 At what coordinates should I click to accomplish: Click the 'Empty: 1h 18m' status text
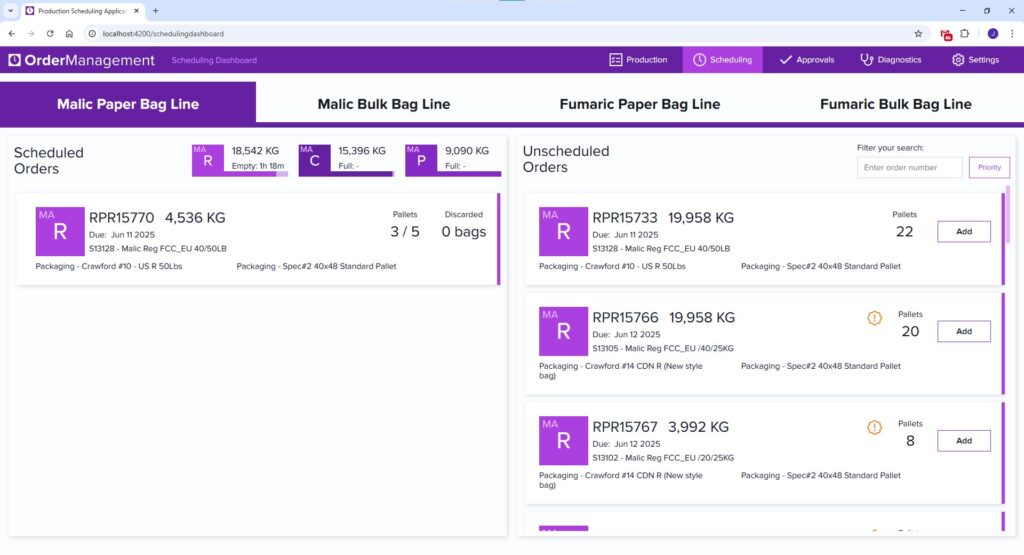258,166
